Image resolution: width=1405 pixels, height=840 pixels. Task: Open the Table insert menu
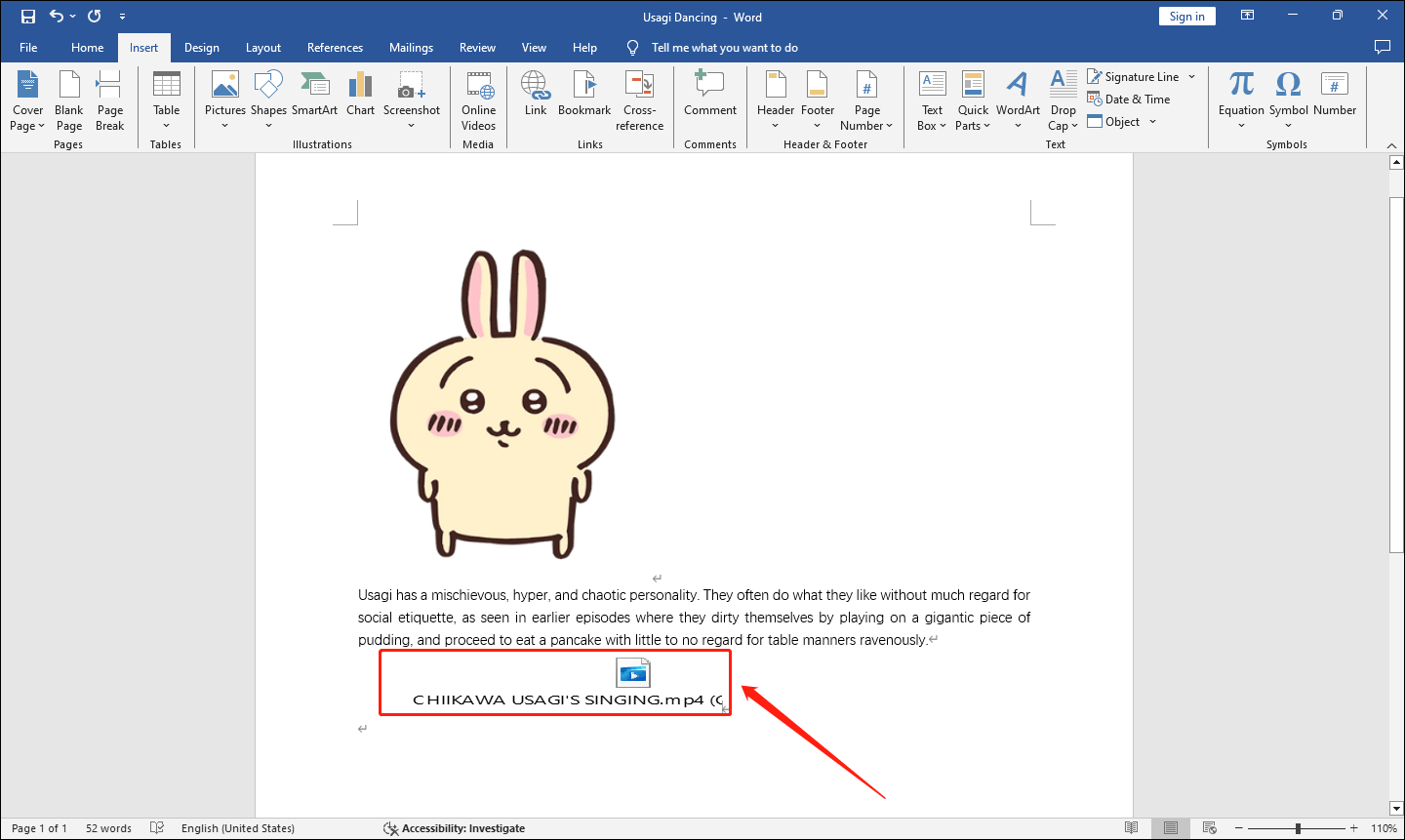(167, 100)
